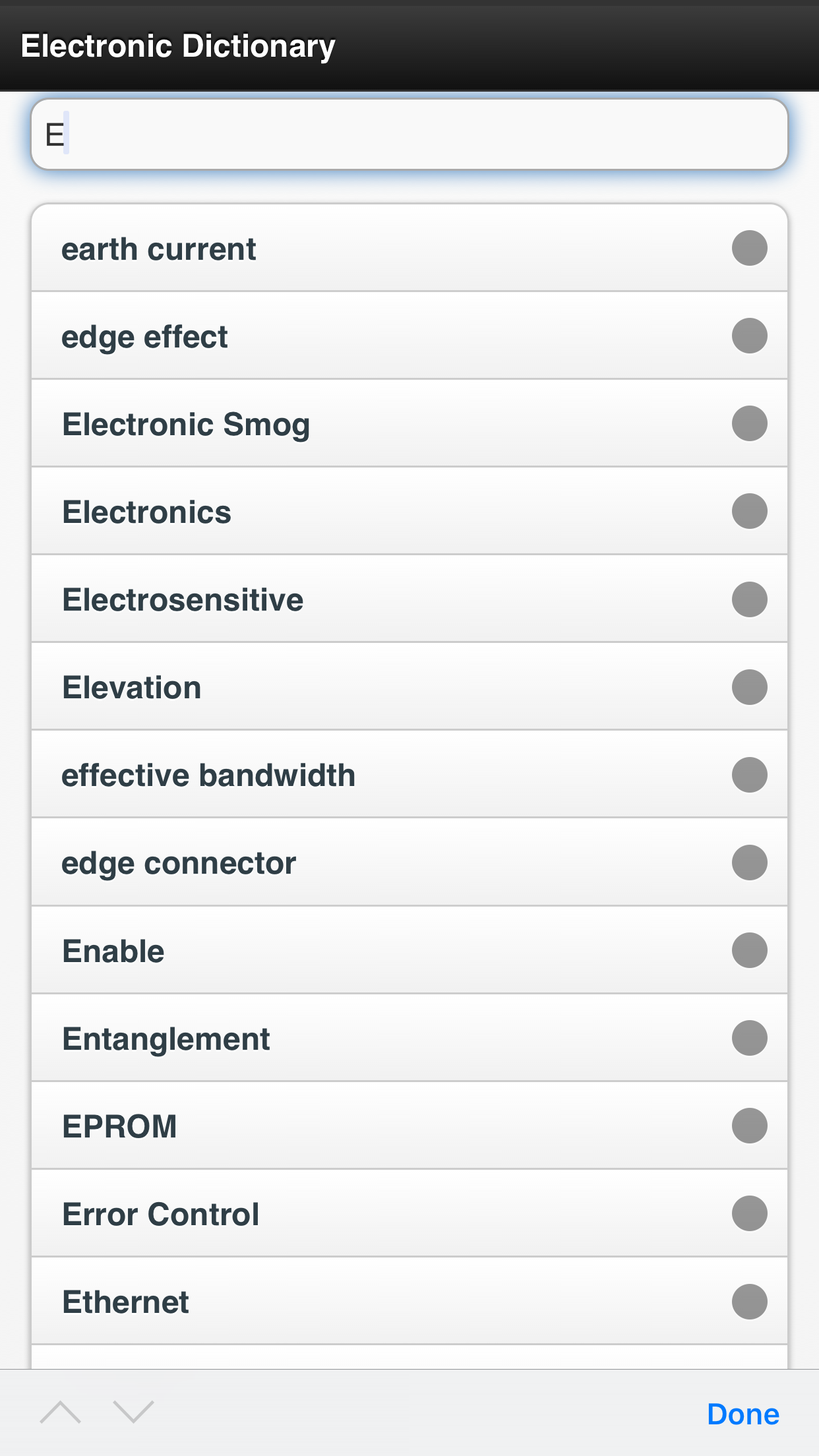The image size is (819, 1456).
Task: Select the edge connector entry
Action: point(330,862)
